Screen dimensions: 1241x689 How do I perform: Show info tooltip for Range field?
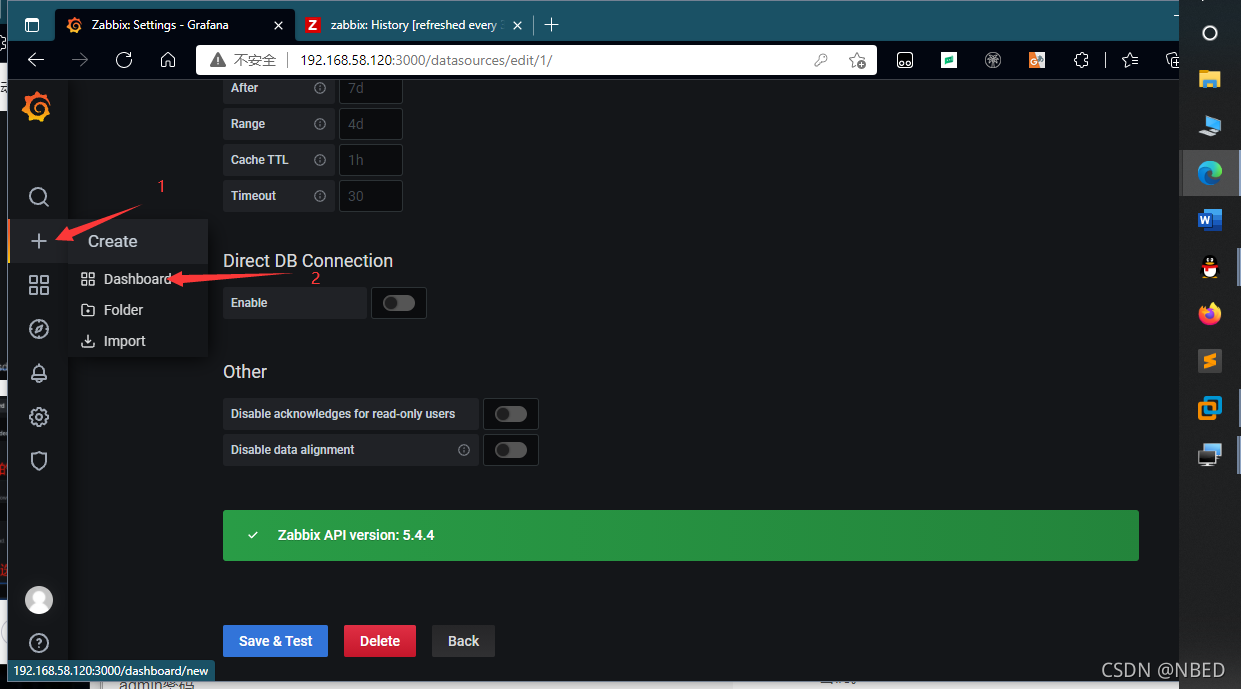(320, 124)
